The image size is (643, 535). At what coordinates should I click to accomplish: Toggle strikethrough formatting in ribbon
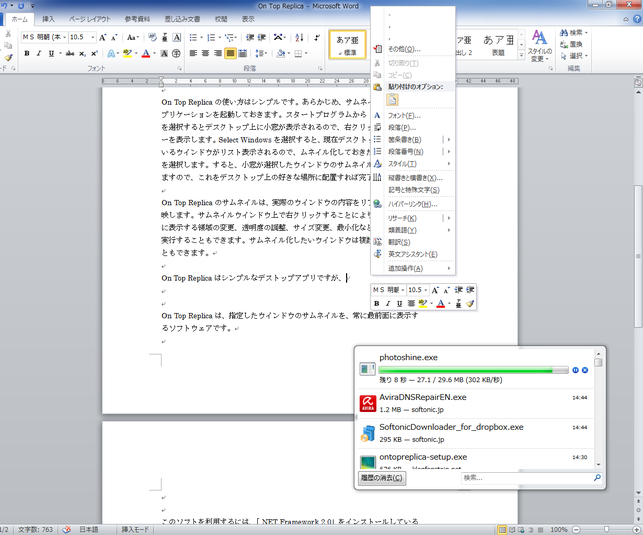(x=70, y=53)
